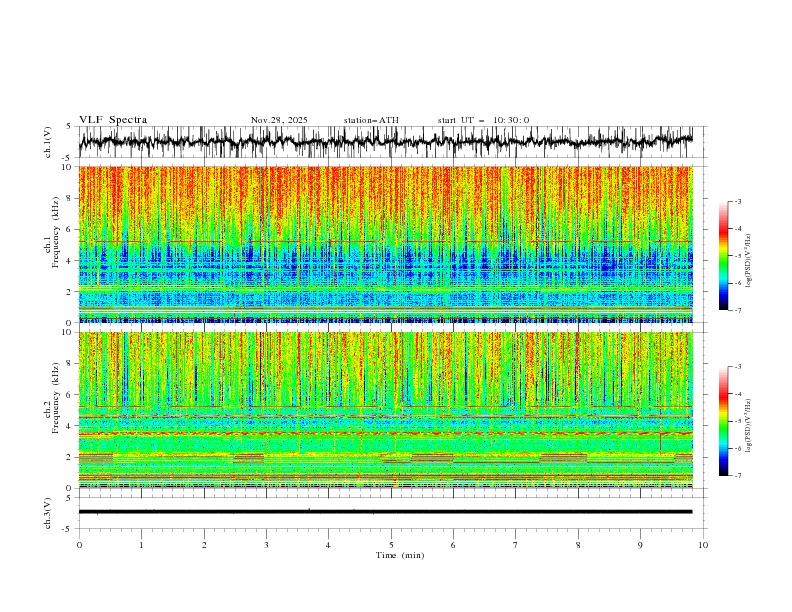Click the "Time (min)" x-axis label
Screen dimensions: 792x612
coord(400,555)
